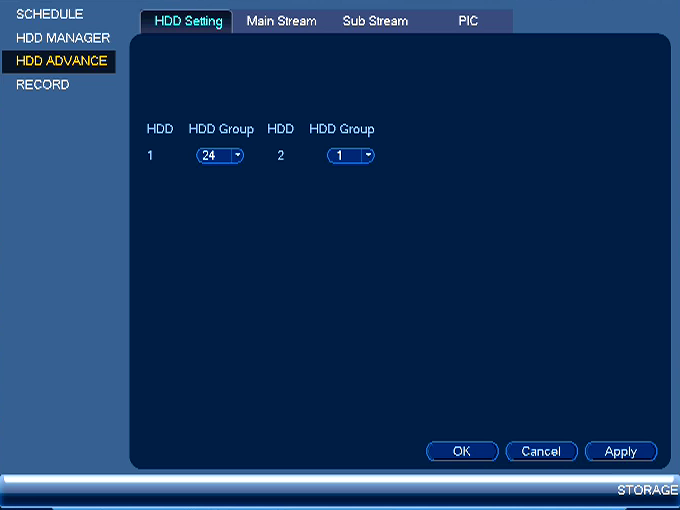Click the HDD number 2 text

coord(281,155)
